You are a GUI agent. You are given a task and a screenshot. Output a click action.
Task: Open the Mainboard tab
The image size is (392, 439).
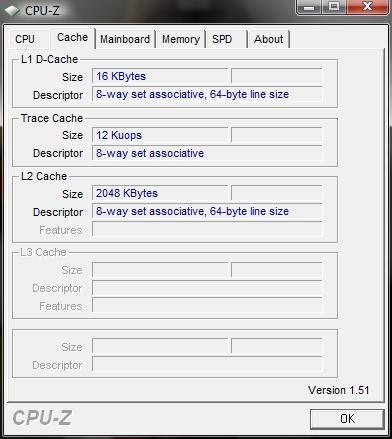(x=125, y=39)
